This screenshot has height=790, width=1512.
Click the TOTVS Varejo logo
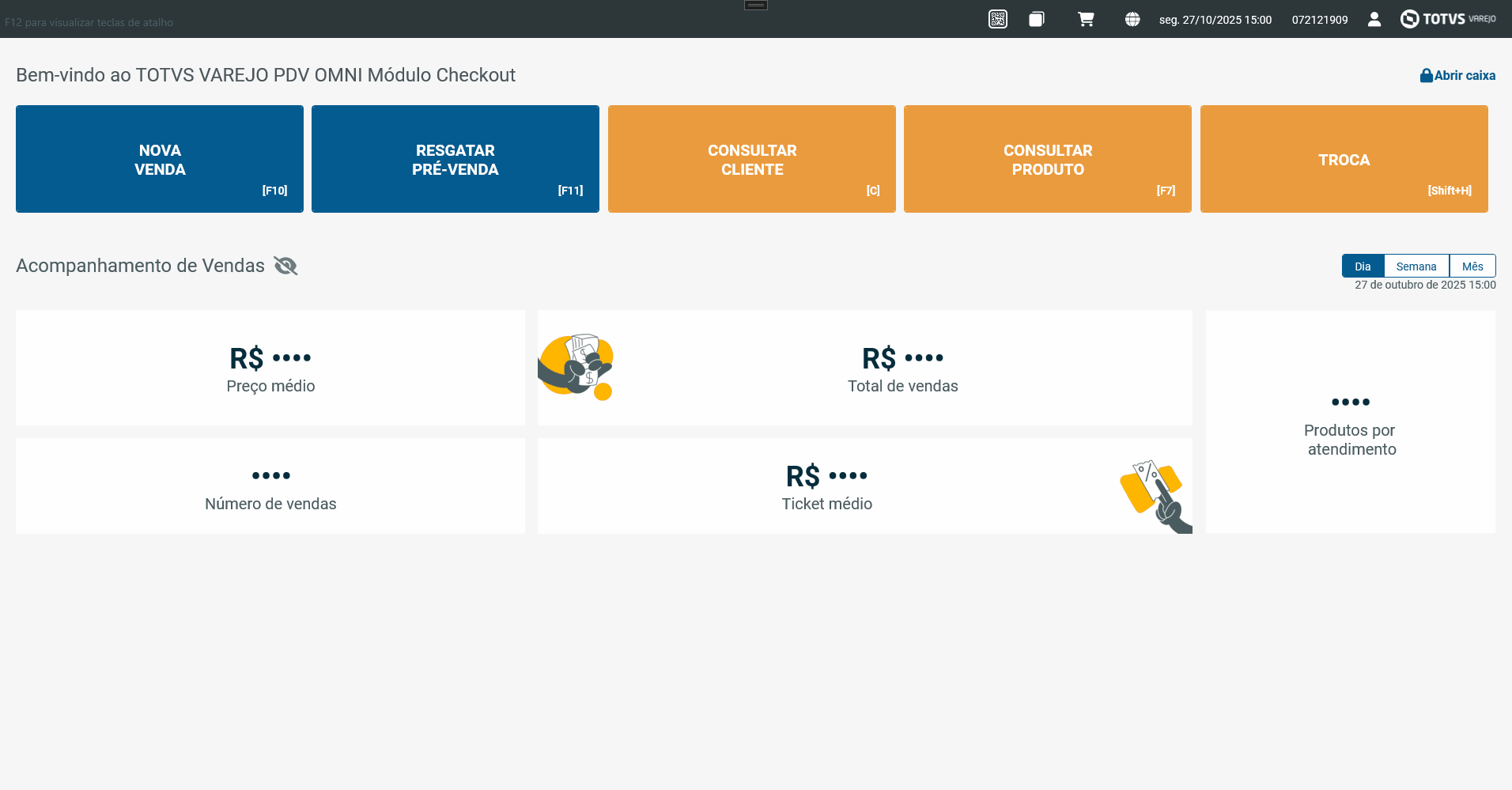point(1448,19)
